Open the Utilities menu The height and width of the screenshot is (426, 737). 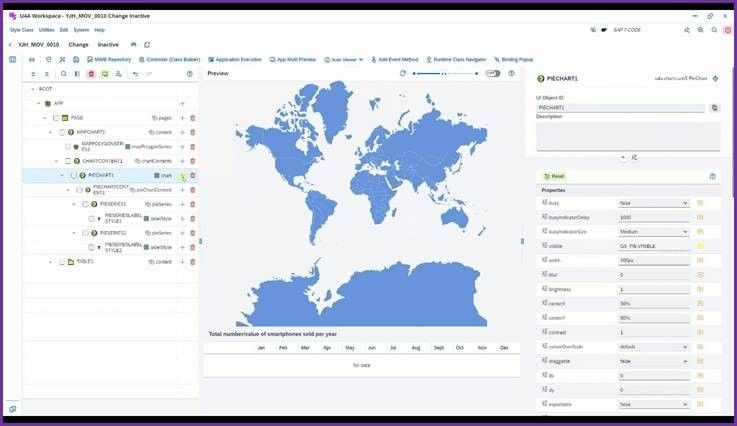[x=47, y=30]
